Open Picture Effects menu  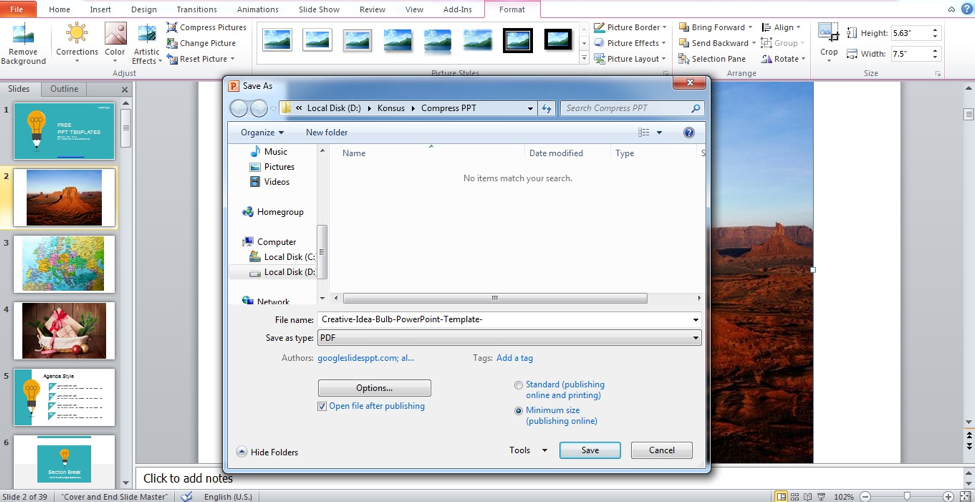(x=630, y=43)
